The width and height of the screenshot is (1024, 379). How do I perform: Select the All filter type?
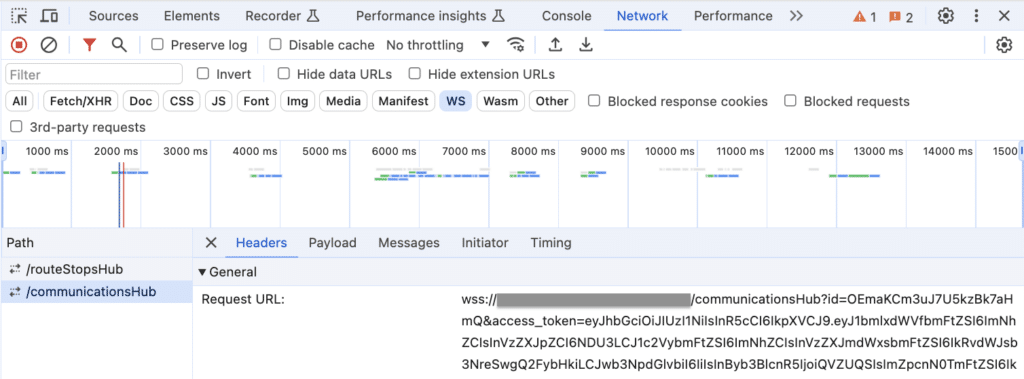(20, 101)
